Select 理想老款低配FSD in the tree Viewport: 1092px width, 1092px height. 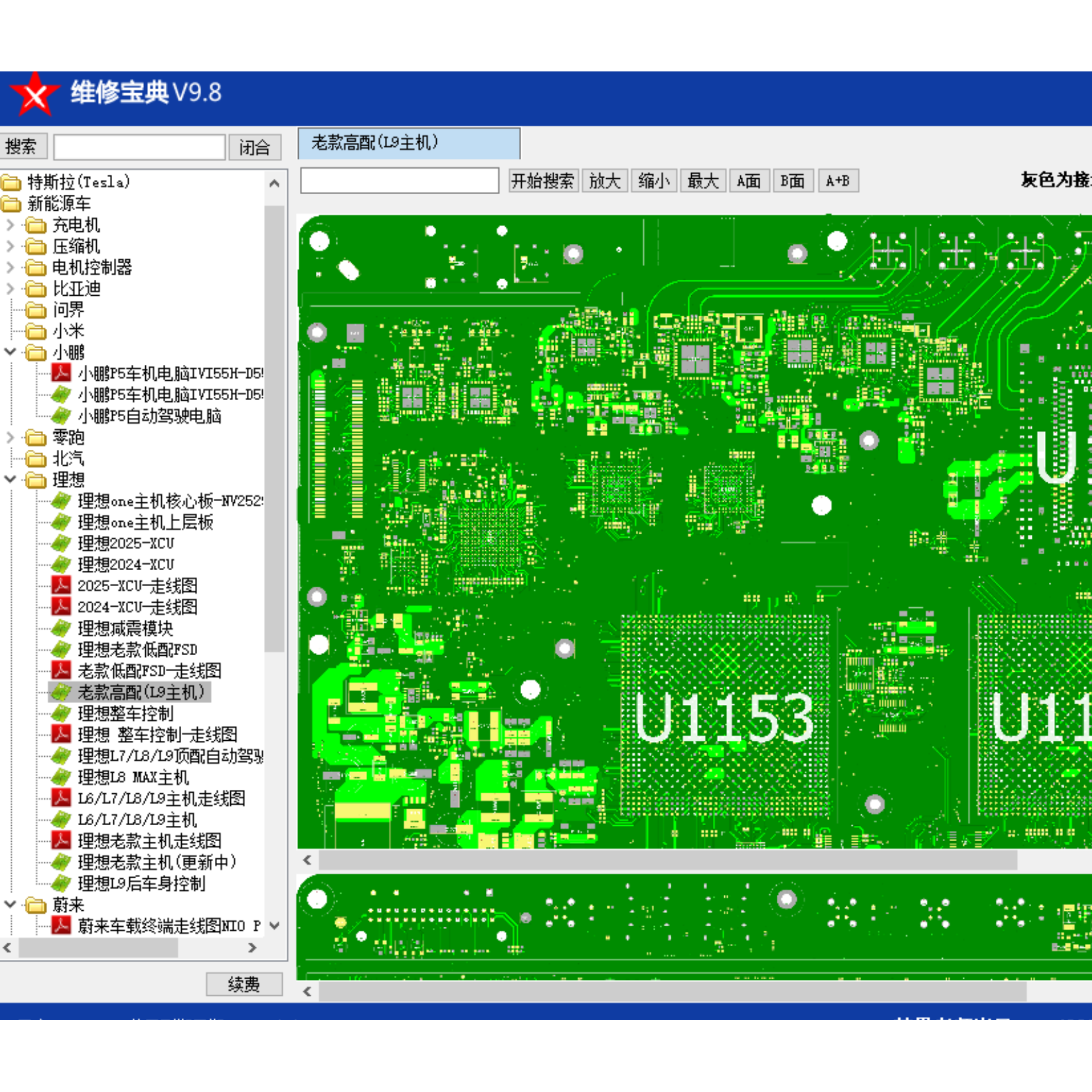(138, 650)
